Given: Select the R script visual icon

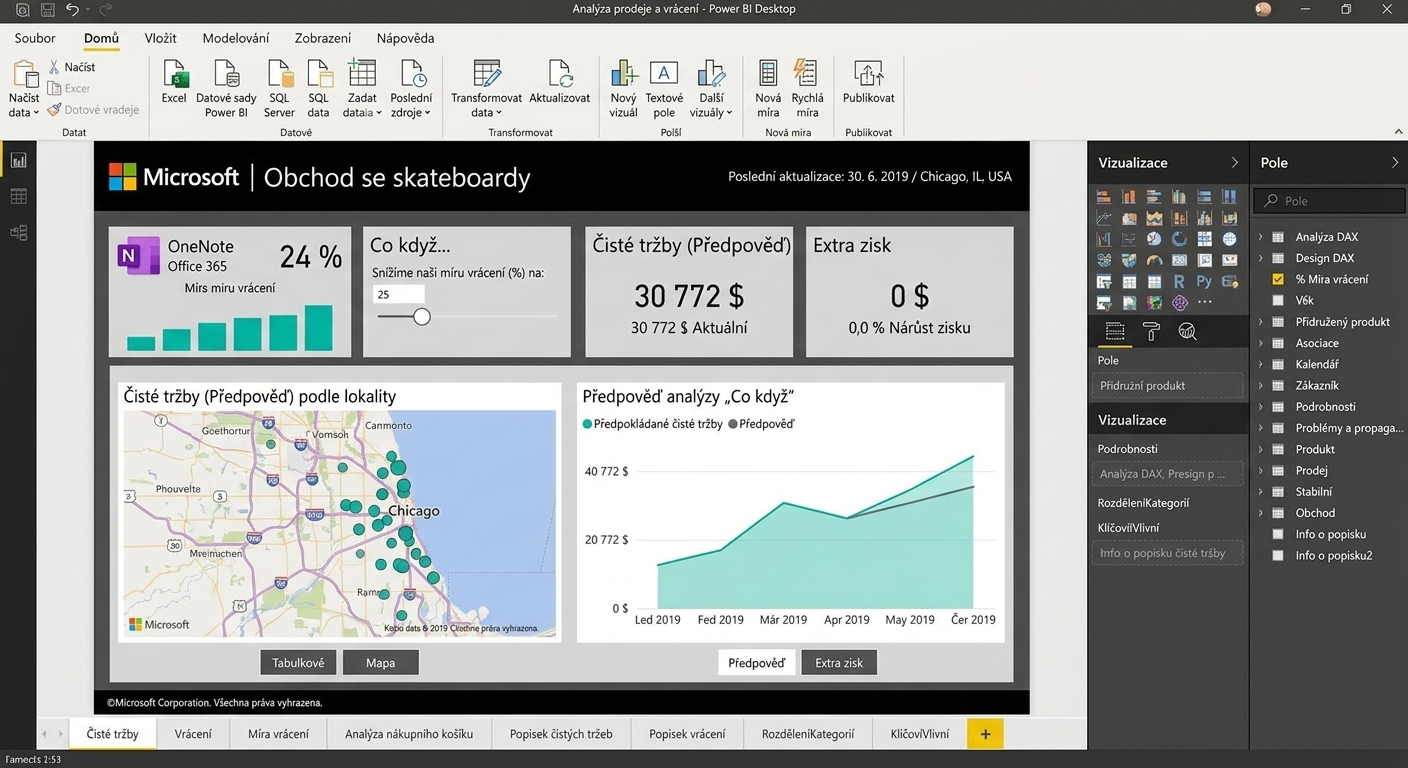Looking at the screenshot, I should coord(1179,281).
